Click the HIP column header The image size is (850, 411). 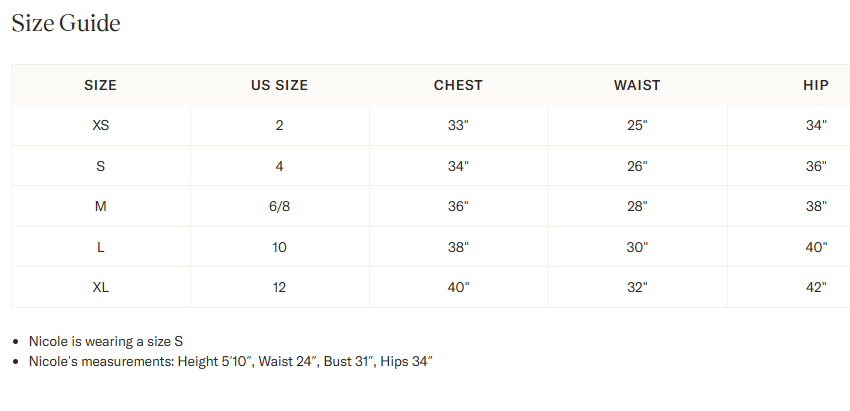coord(816,85)
